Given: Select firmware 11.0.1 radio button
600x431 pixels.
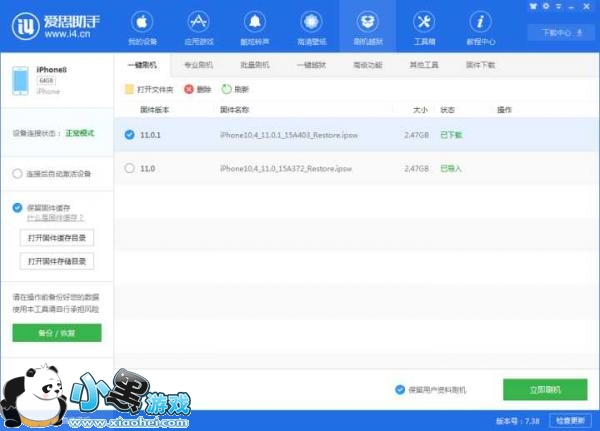Looking at the screenshot, I should point(130,135).
